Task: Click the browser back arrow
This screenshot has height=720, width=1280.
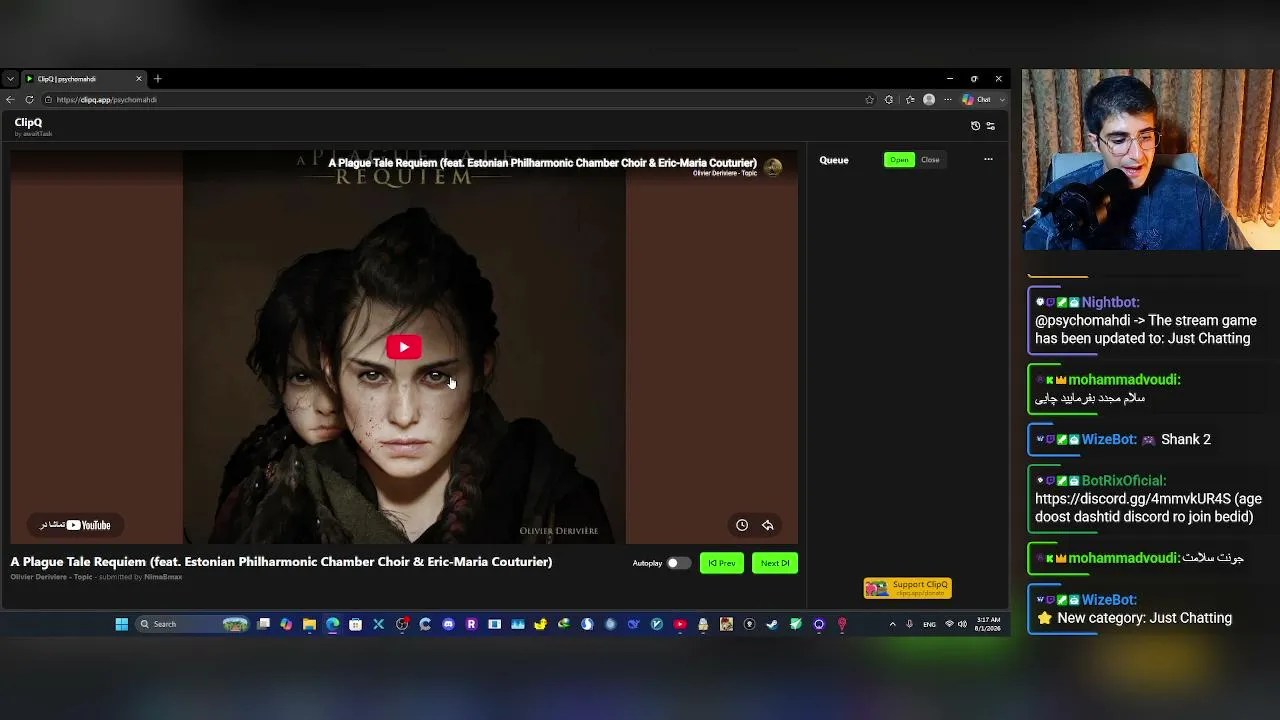Action: 10,100
